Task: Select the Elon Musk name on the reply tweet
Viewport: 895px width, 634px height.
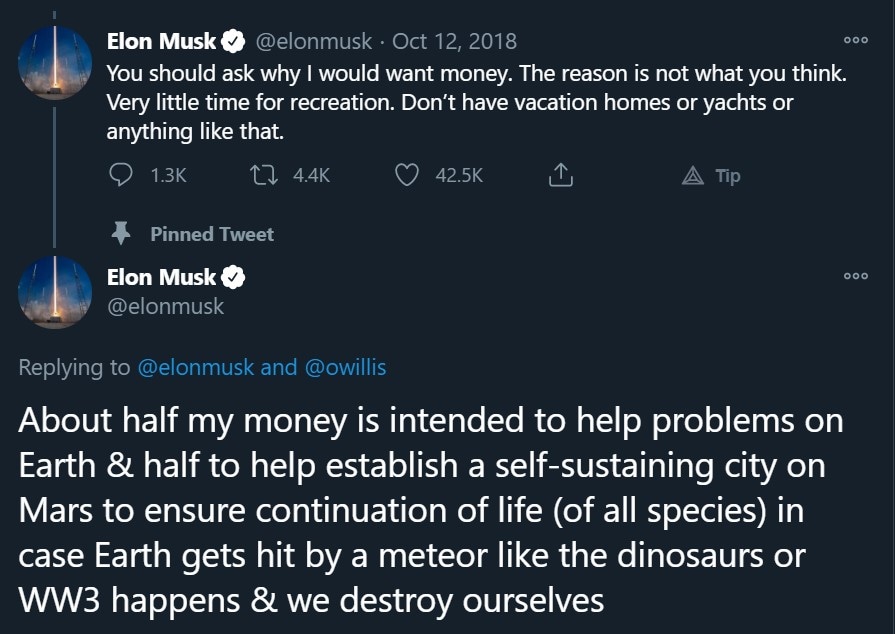Action: click(x=161, y=277)
